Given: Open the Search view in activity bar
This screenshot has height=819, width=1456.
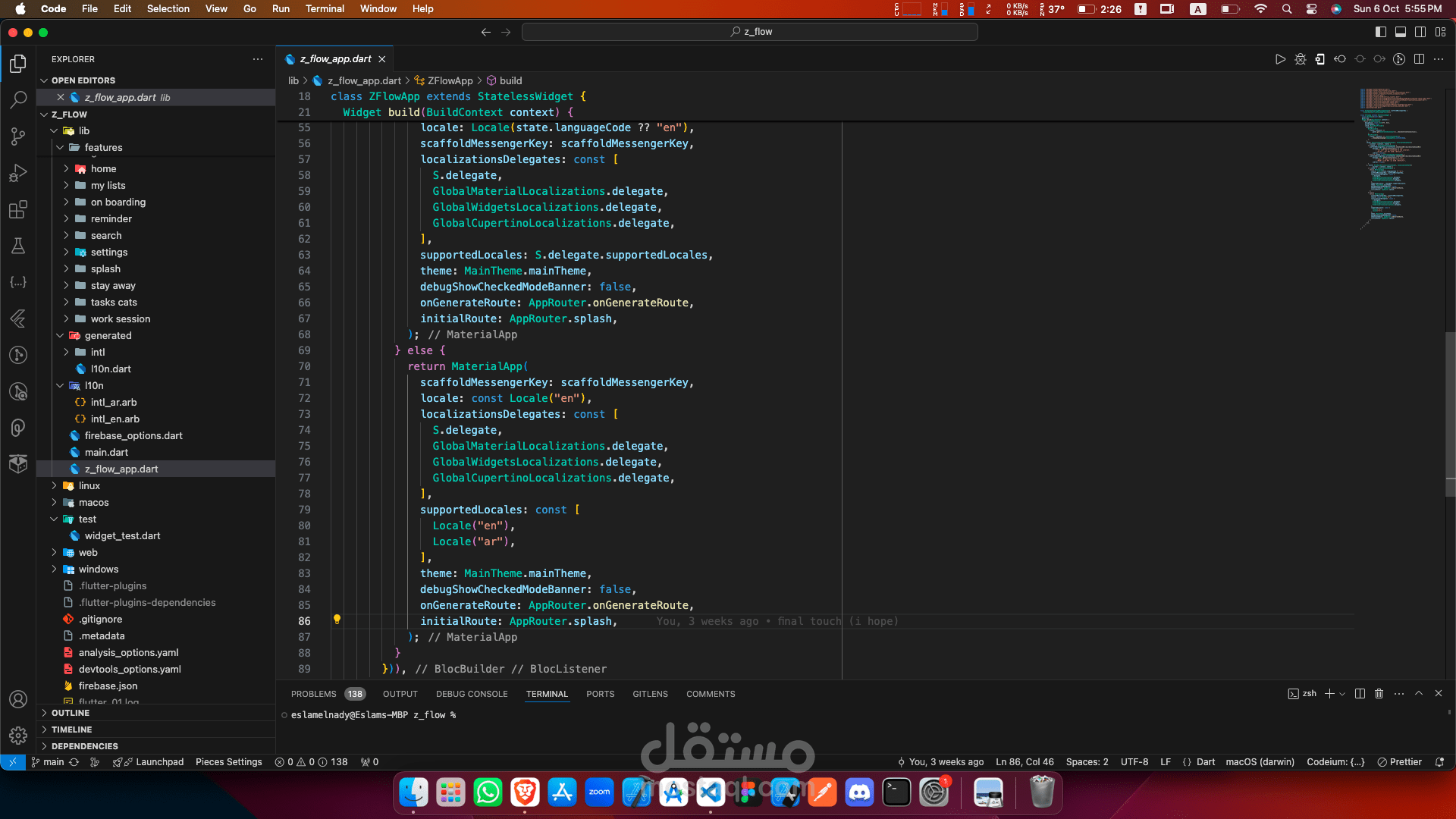Looking at the screenshot, I should pyautogui.click(x=18, y=99).
